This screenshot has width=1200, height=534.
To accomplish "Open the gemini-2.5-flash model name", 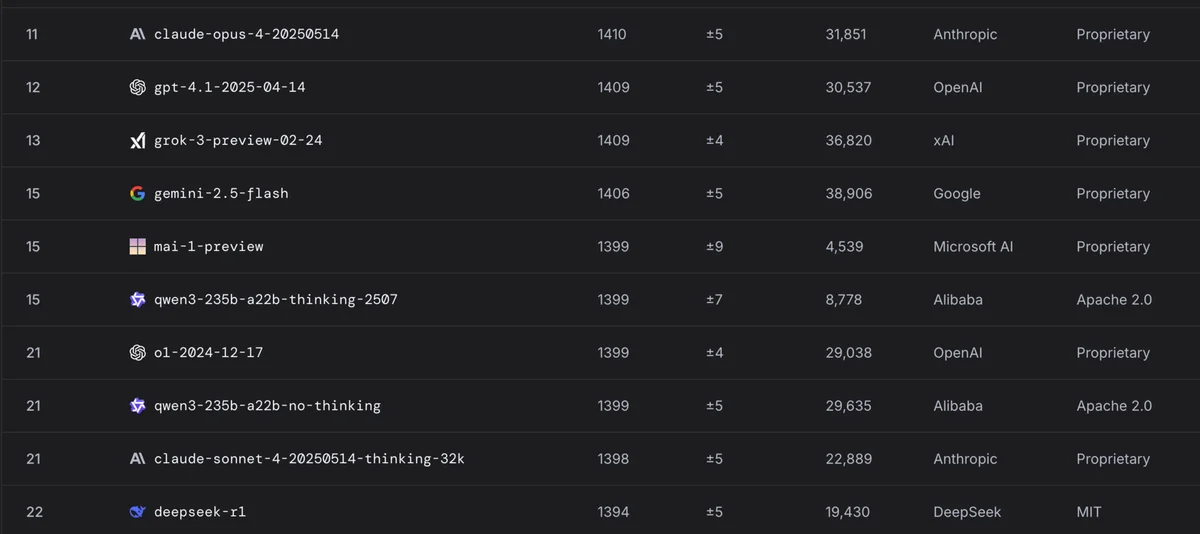I will pos(221,194).
